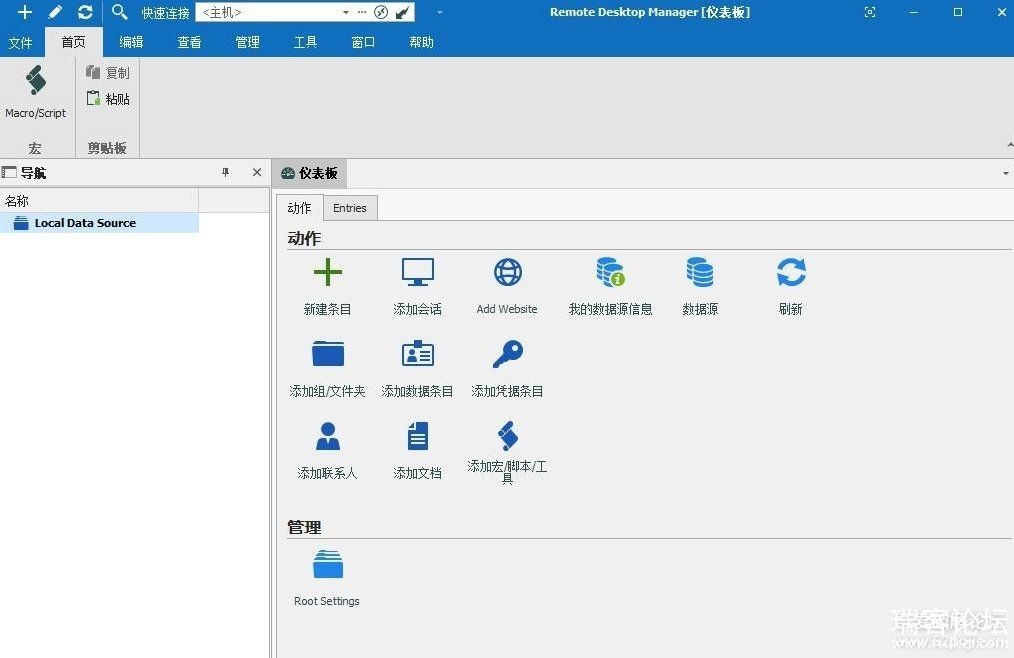Switch to the 窗口 ribbon tab

pyautogui.click(x=363, y=42)
